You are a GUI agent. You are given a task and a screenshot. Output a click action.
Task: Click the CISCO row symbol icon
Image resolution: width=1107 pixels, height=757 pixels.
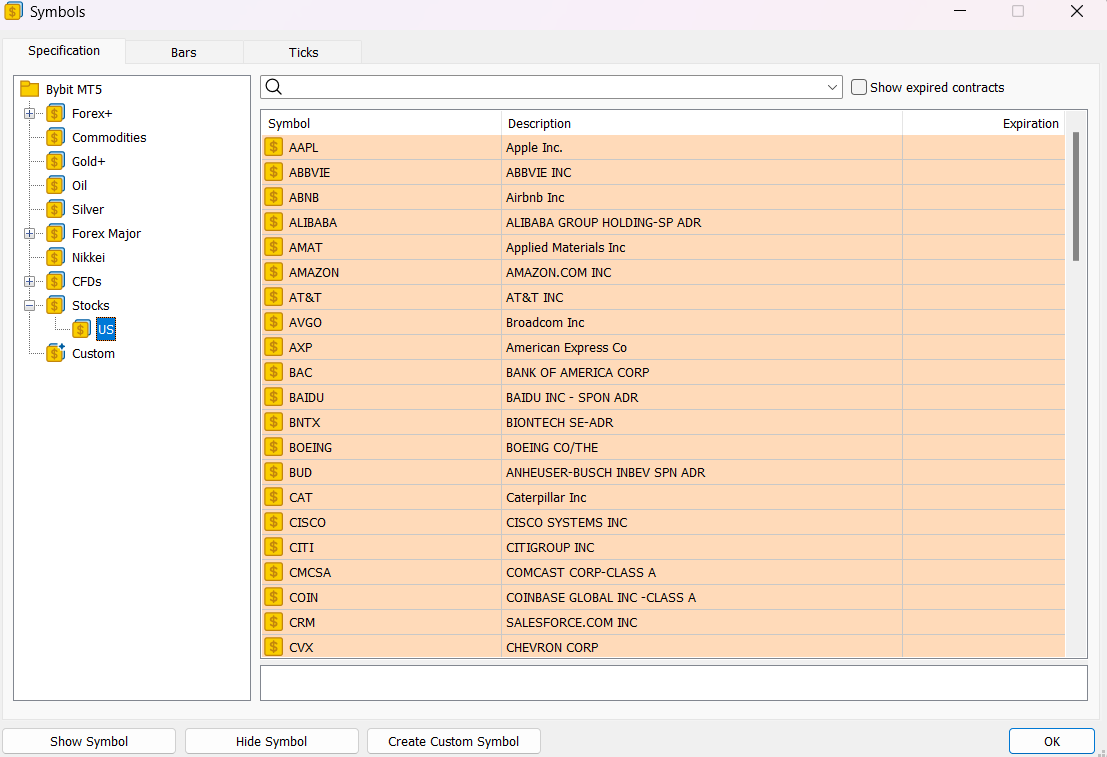pyautogui.click(x=273, y=522)
